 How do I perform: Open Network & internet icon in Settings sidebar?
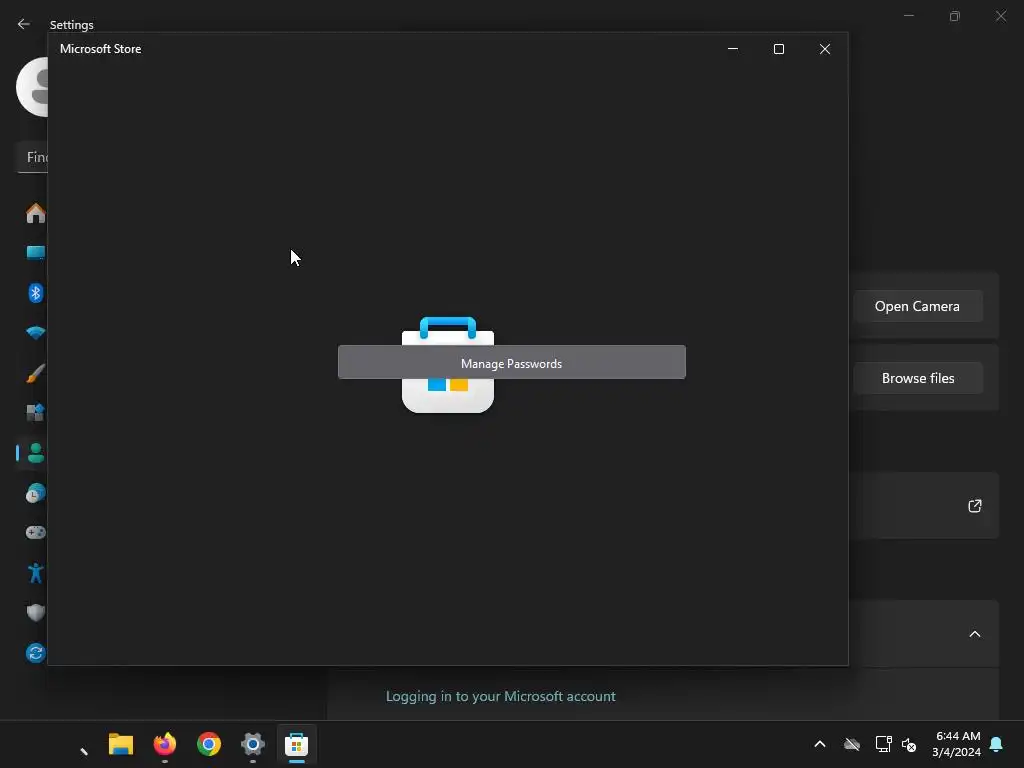point(36,332)
